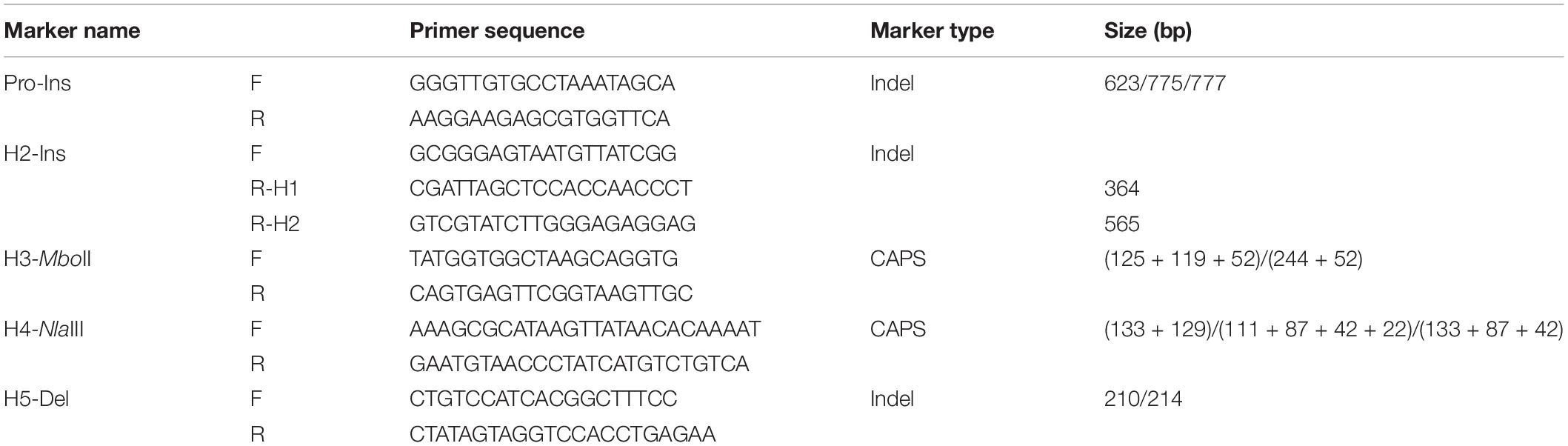
Task: Select the H3-MboII marker name
Action: [47, 259]
